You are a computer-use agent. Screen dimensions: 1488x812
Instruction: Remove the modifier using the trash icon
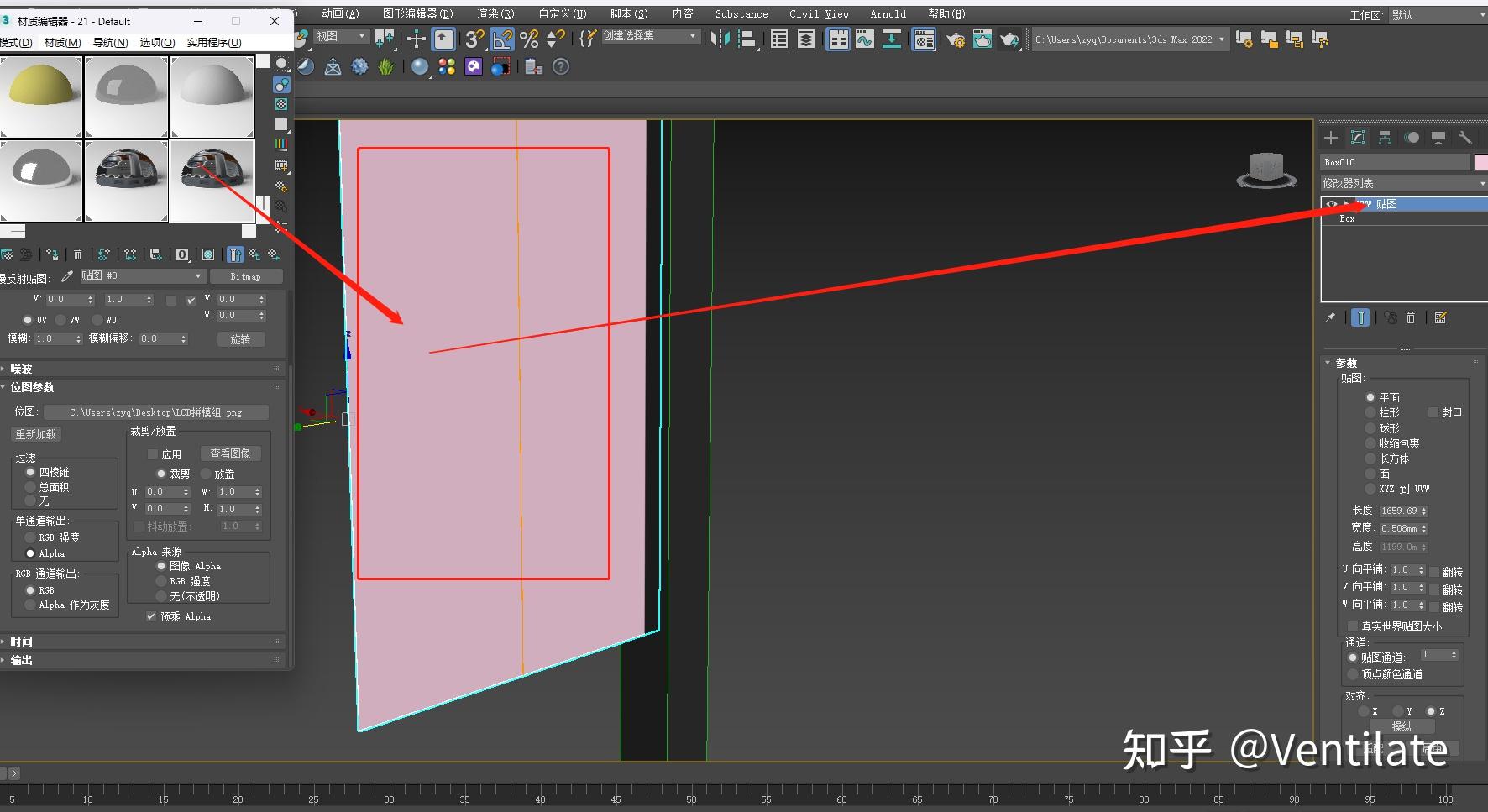[1411, 317]
